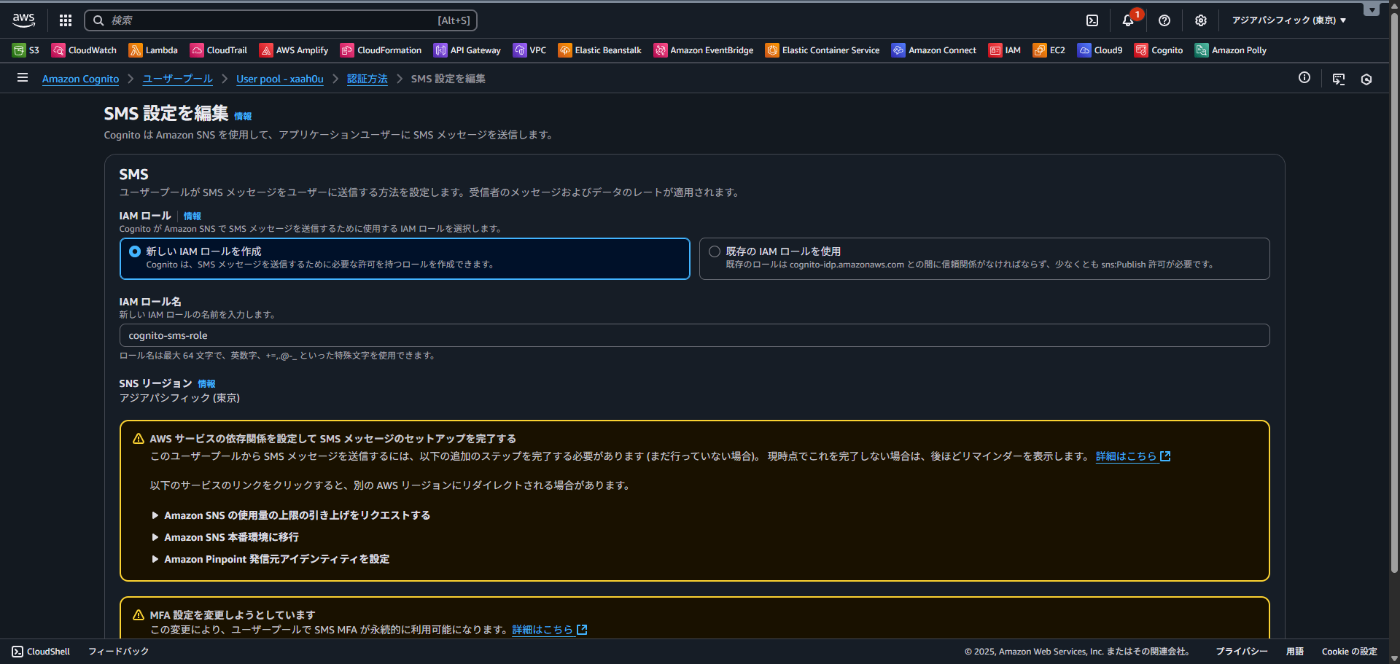Open the clock-shaped icon at the breadcrumb bar's right end
Image resolution: width=1400 pixels, height=664 pixels.
coord(1367,79)
